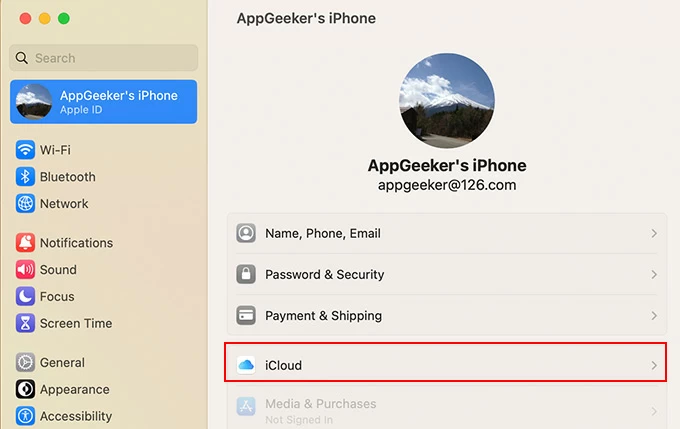Image resolution: width=680 pixels, height=429 pixels.
Task: Click the Focus moon icon
Action: tap(26, 297)
